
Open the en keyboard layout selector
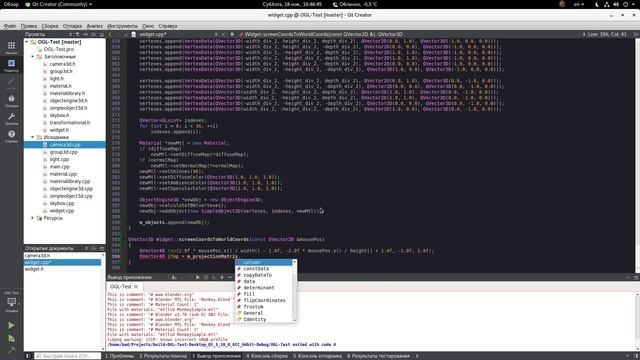coord(579,4)
